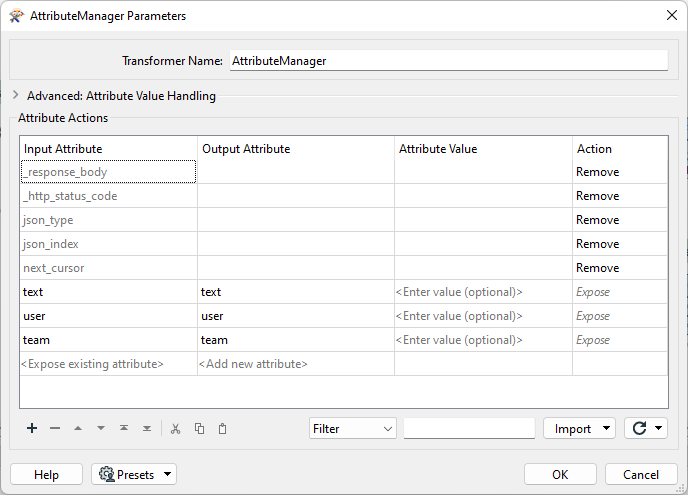Select the next_cursor input attribute

point(108,268)
